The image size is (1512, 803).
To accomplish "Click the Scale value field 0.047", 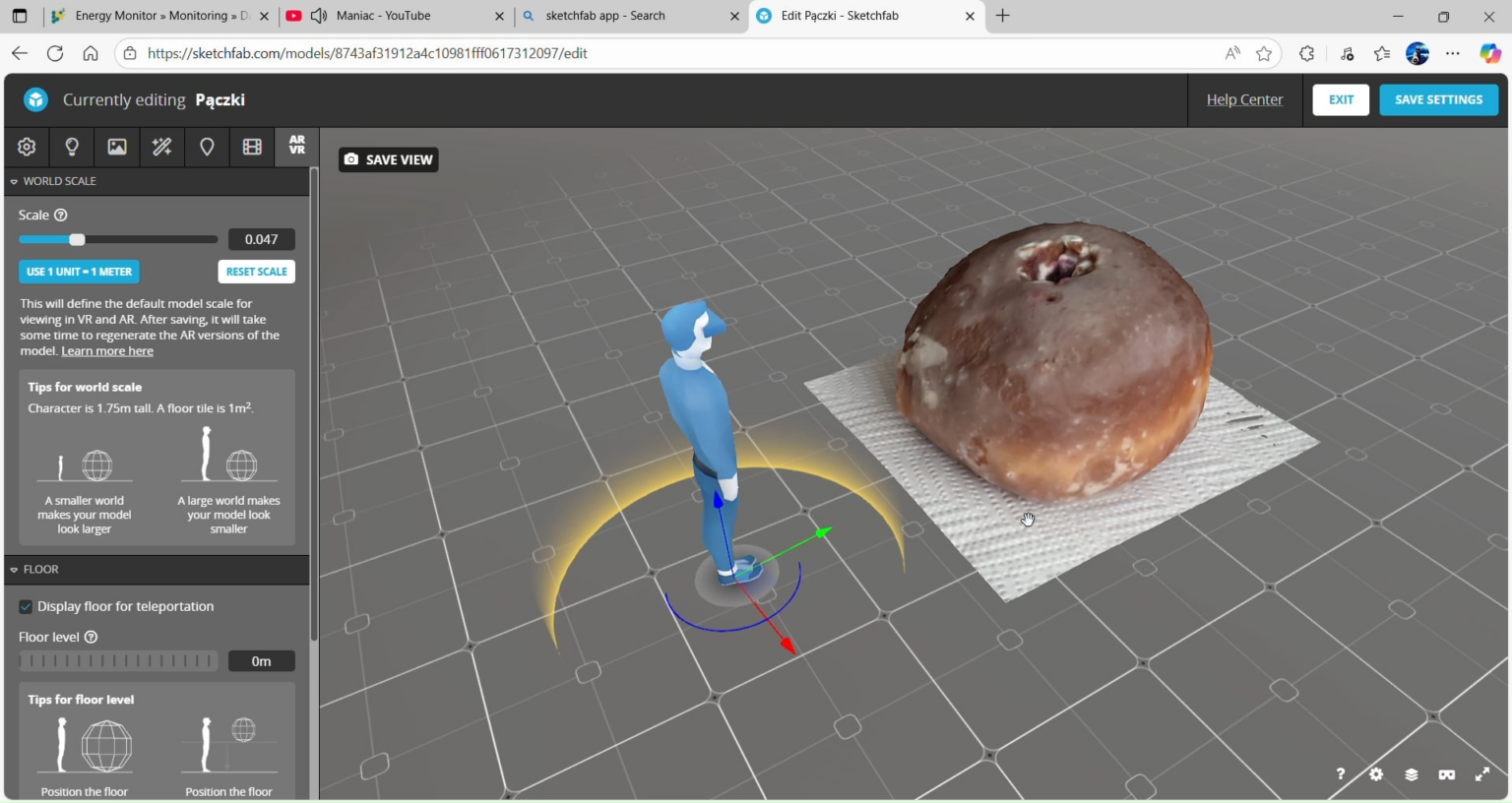I will [261, 239].
